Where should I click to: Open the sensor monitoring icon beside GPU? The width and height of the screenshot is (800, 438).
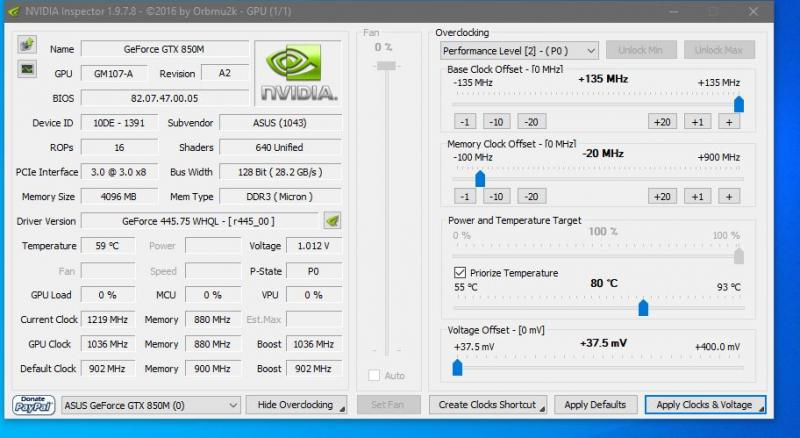27,69
